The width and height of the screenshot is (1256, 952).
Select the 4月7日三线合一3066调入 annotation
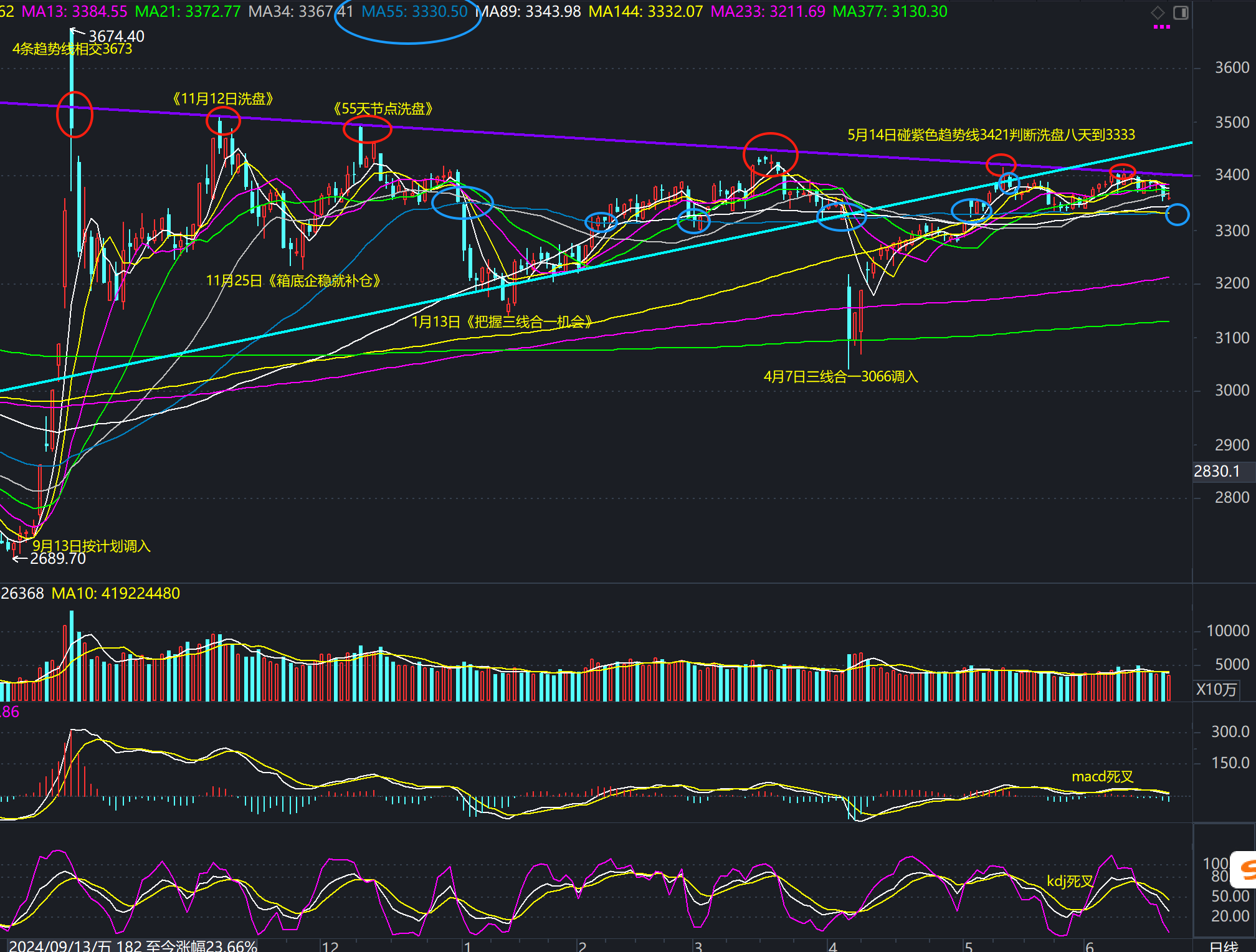(x=841, y=376)
